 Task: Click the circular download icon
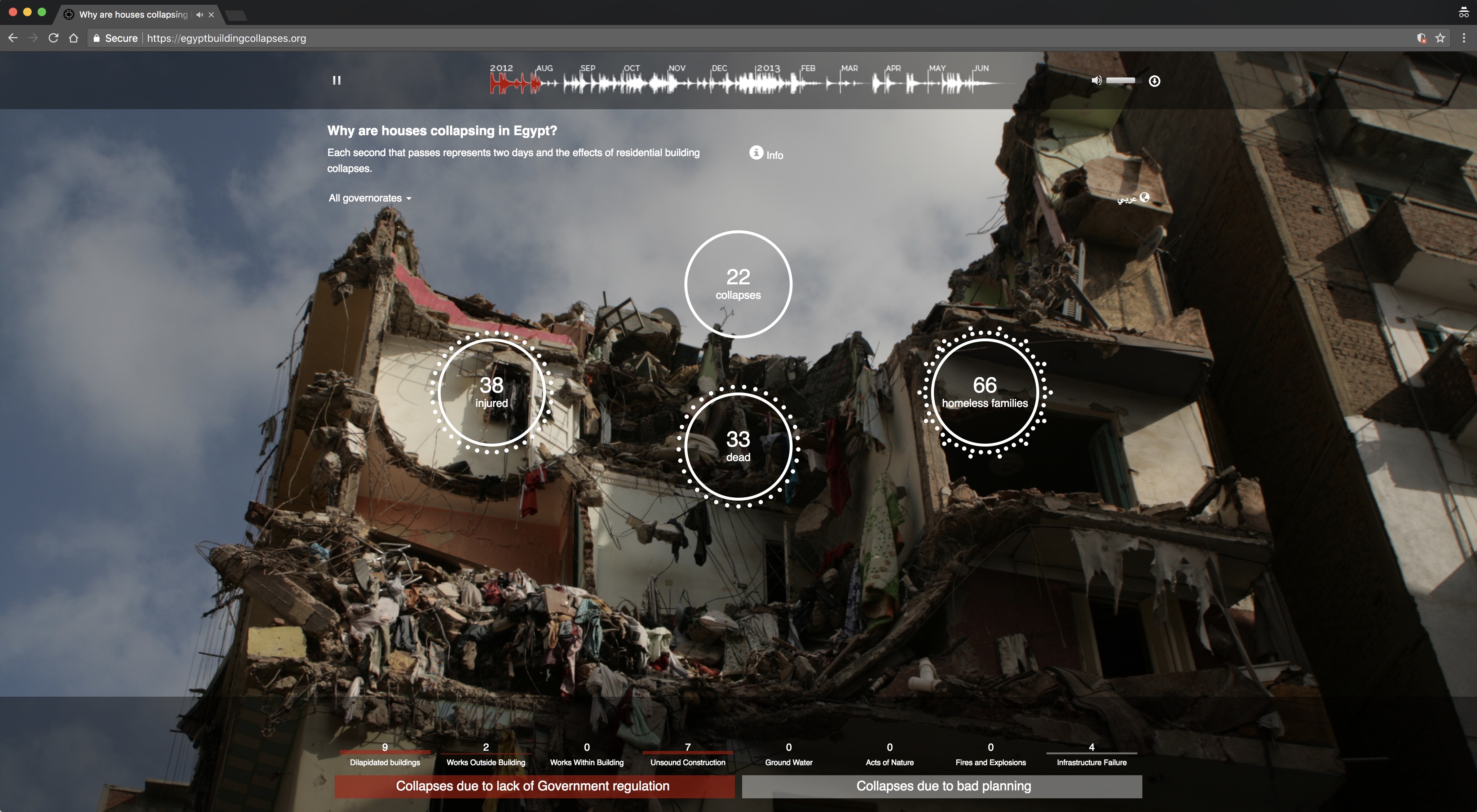(1154, 81)
